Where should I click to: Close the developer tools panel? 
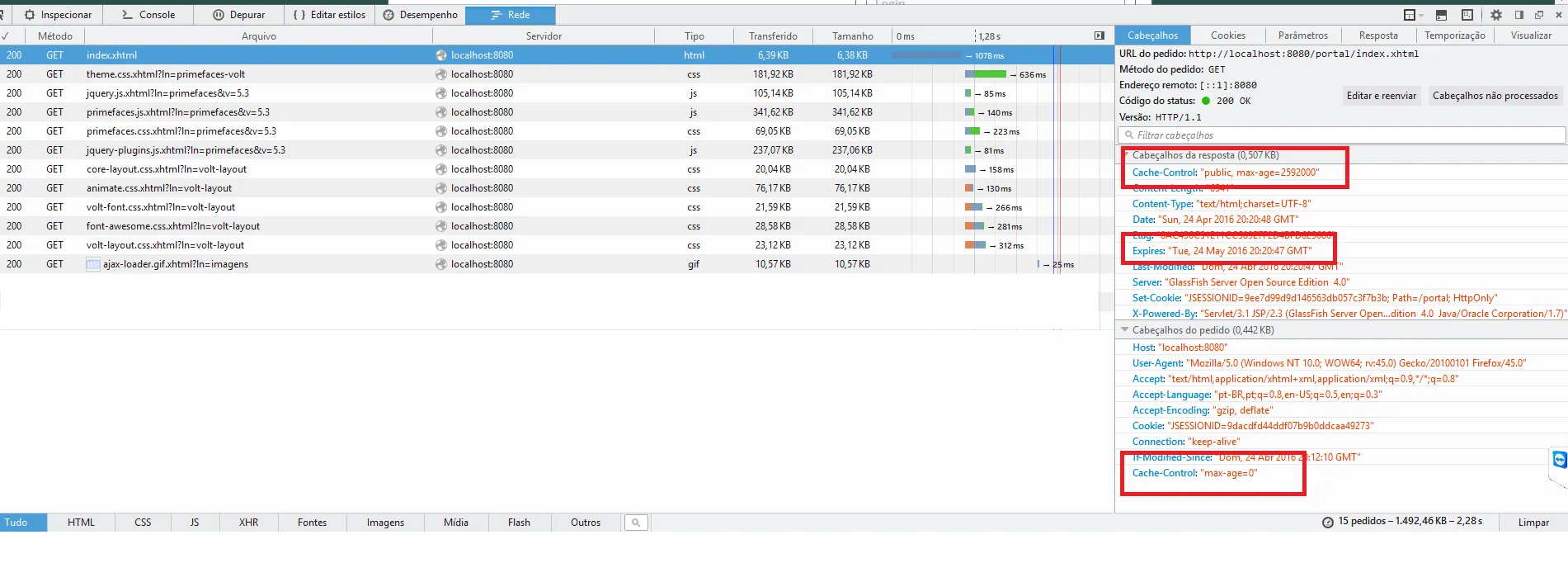(1559, 15)
